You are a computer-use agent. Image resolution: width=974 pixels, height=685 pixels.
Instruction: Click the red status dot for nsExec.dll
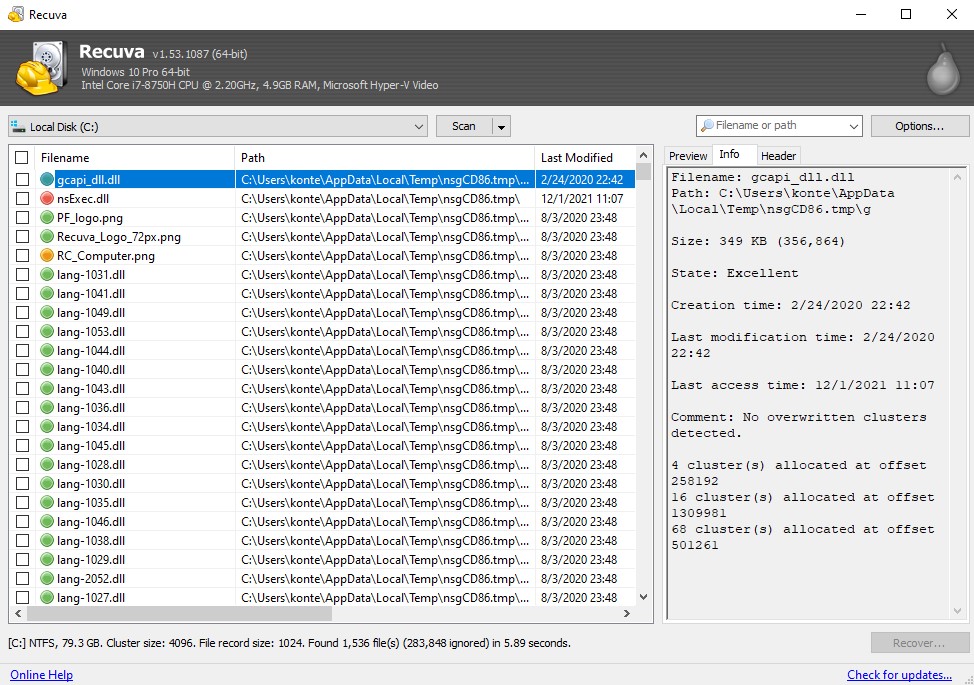pos(47,199)
